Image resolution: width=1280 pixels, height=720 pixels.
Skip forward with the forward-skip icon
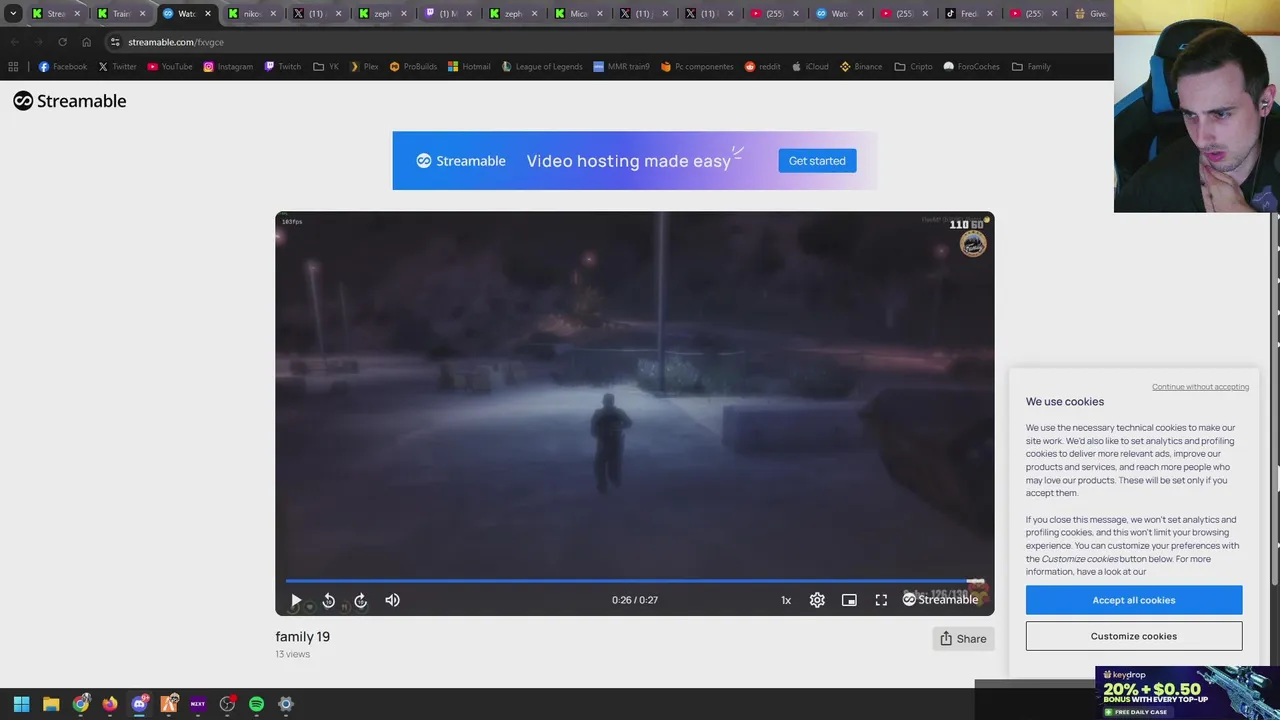pos(361,600)
